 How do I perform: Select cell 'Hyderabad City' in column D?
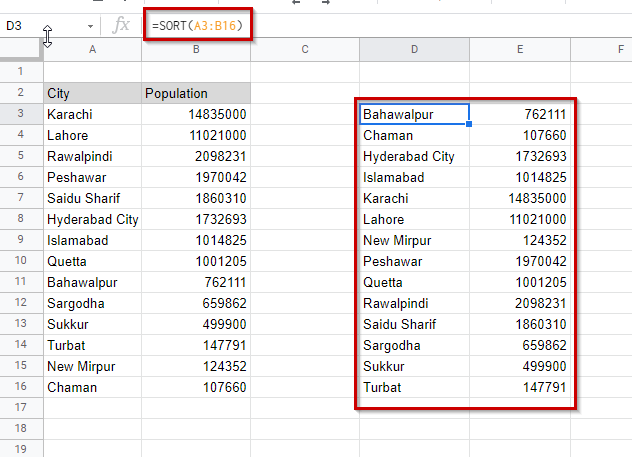point(414,156)
